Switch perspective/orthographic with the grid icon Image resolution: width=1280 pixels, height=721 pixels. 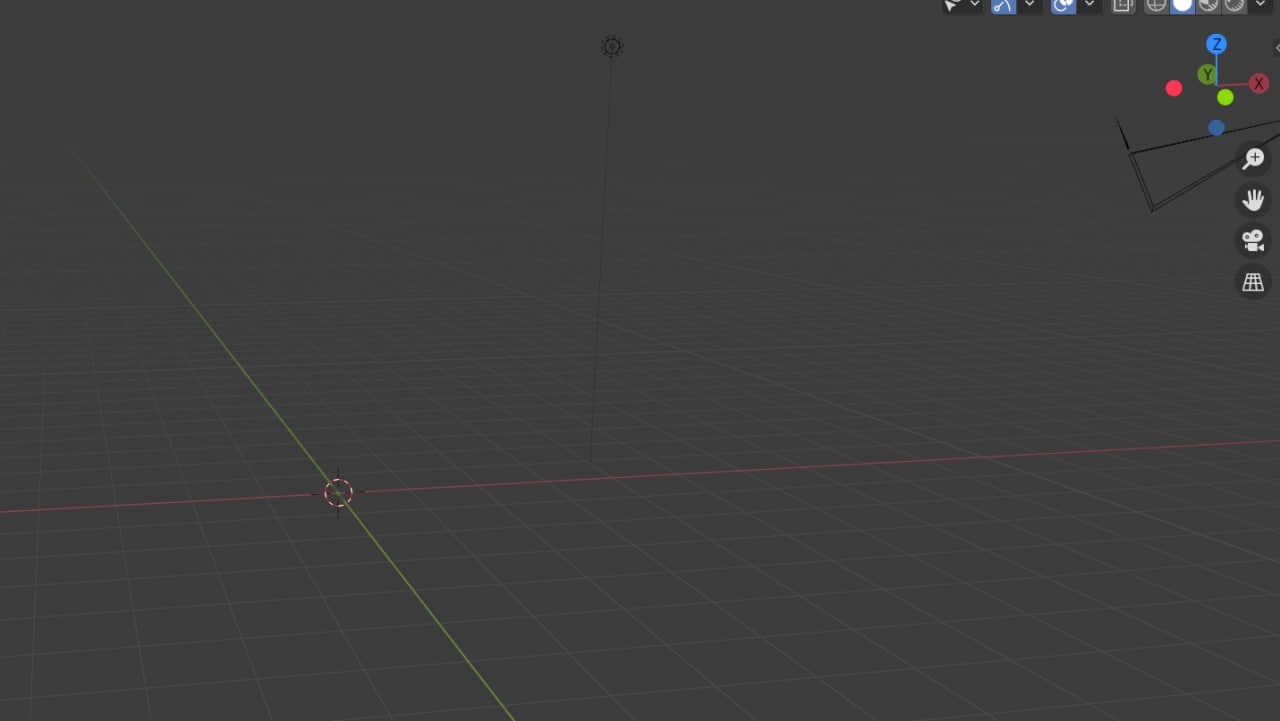click(1253, 283)
